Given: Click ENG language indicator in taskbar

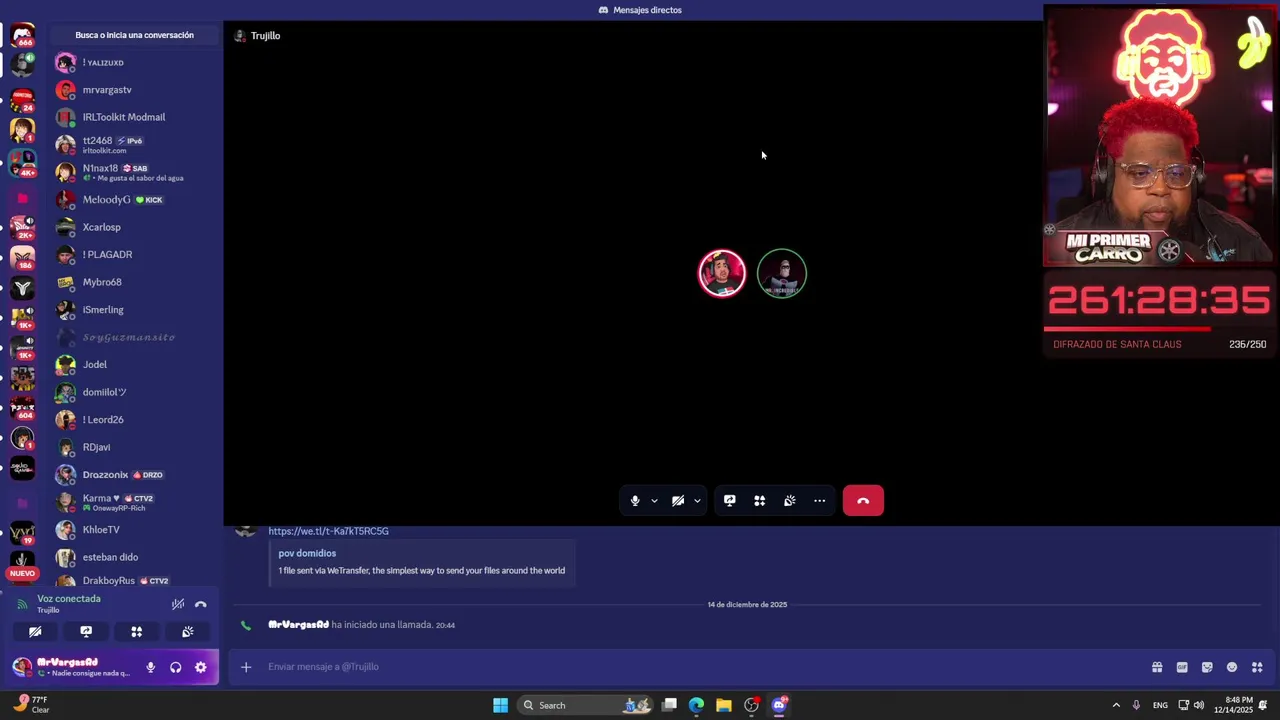Looking at the screenshot, I should pyautogui.click(x=1160, y=705).
